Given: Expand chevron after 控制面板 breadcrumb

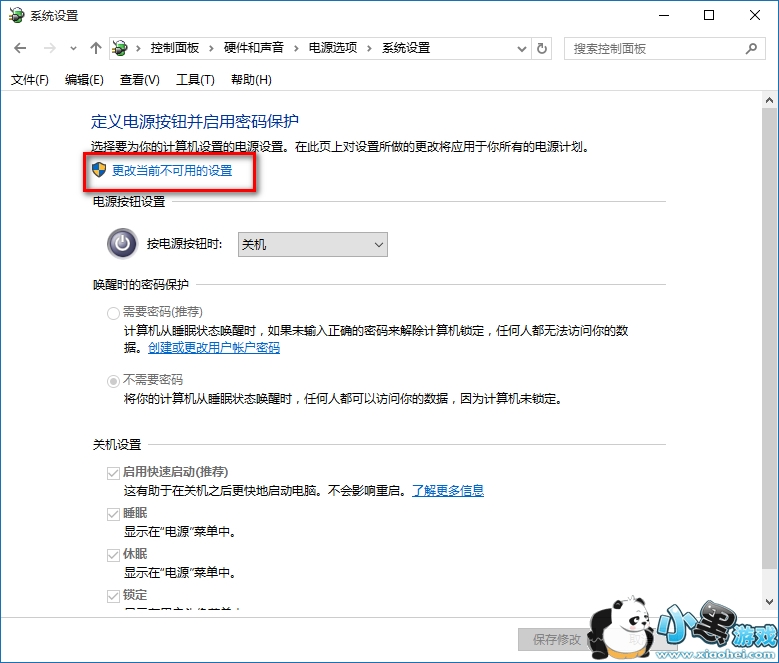Looking at the screenshot, I should coord(211,49).
